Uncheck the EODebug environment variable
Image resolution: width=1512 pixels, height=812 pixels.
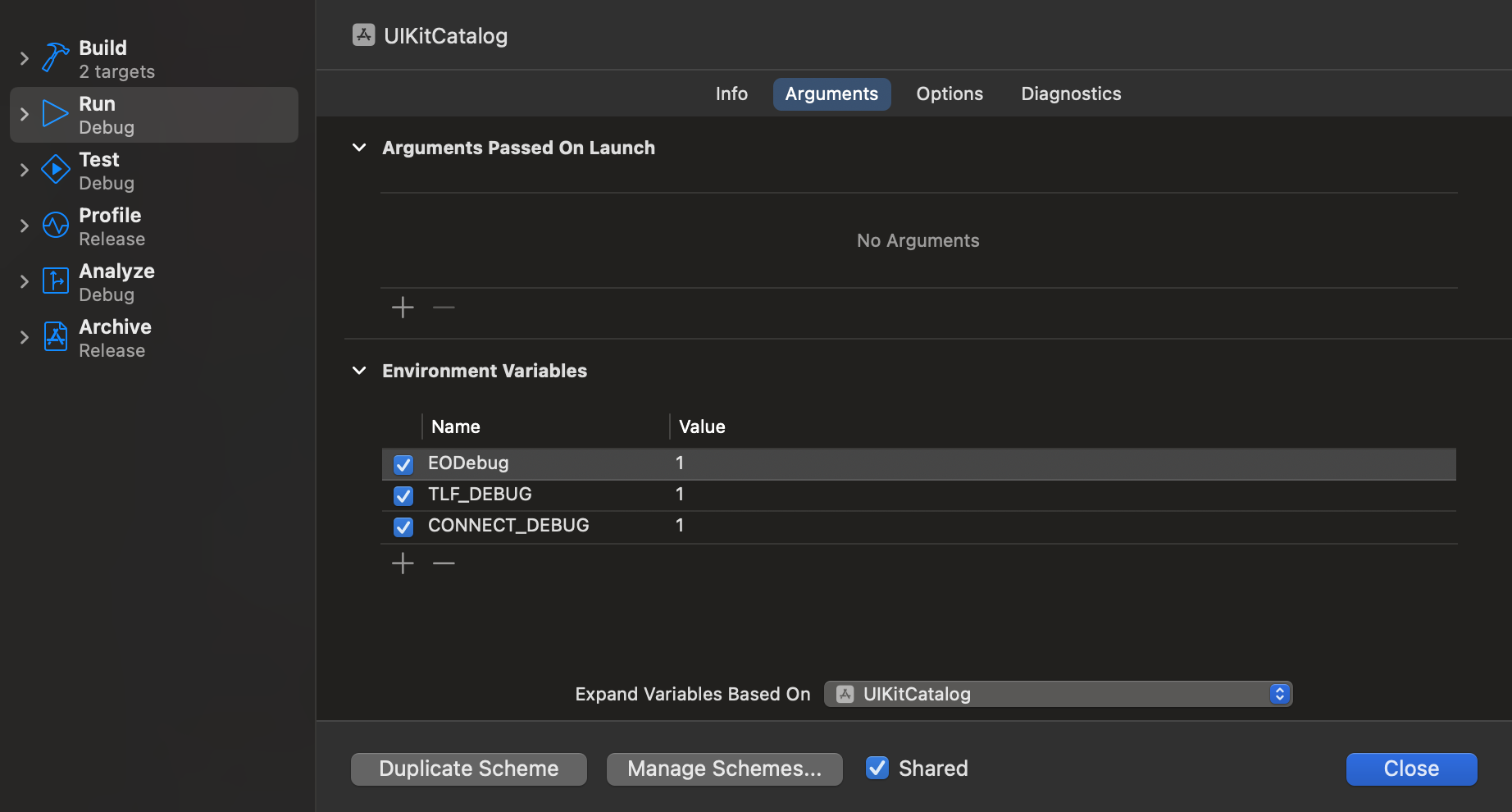pyautogui.click(x=403, y=463)
